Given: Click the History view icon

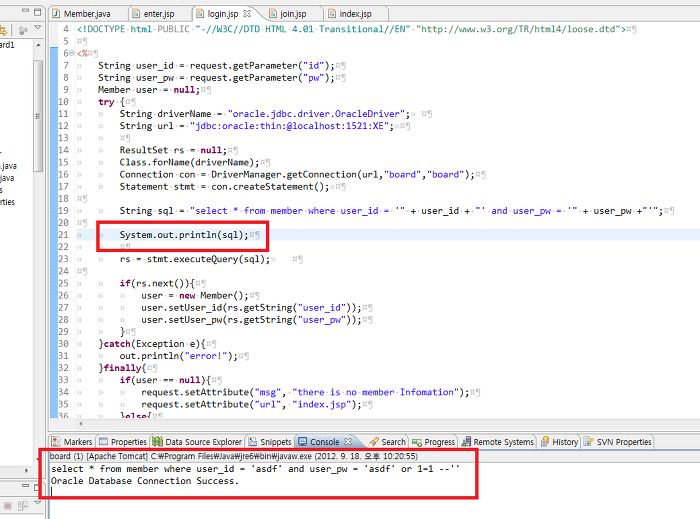Looking at the screenshot, I should pyautogui.click(x=545, y=442).
